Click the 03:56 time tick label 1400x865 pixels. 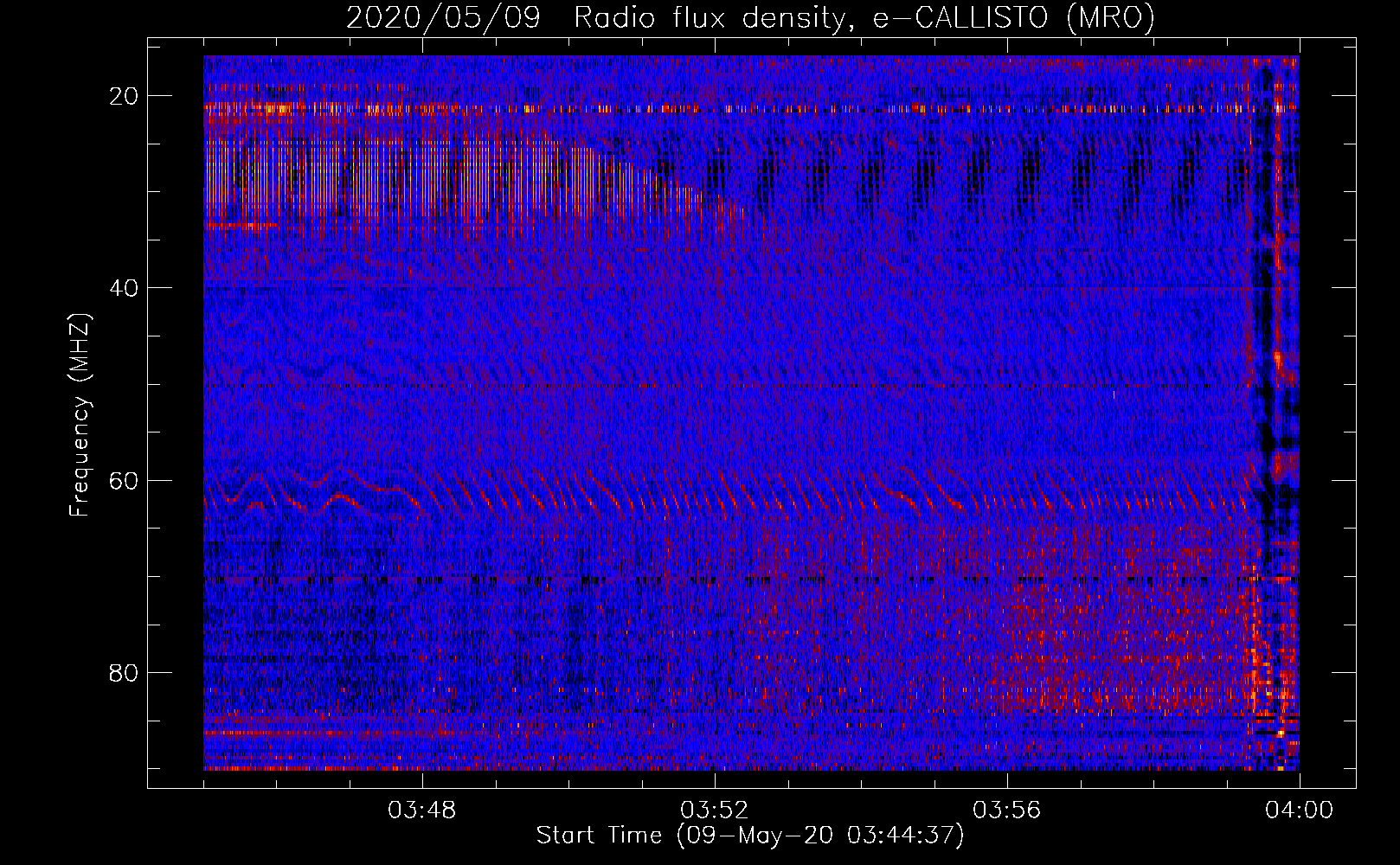[x=1006, y=811]
